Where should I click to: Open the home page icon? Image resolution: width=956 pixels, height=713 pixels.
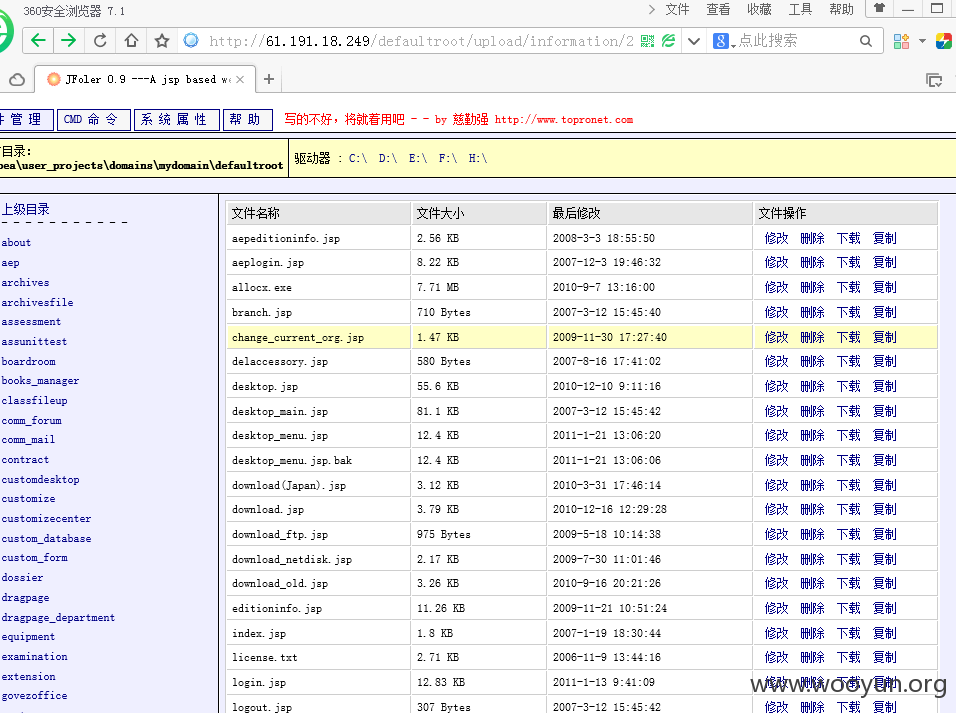131,41
